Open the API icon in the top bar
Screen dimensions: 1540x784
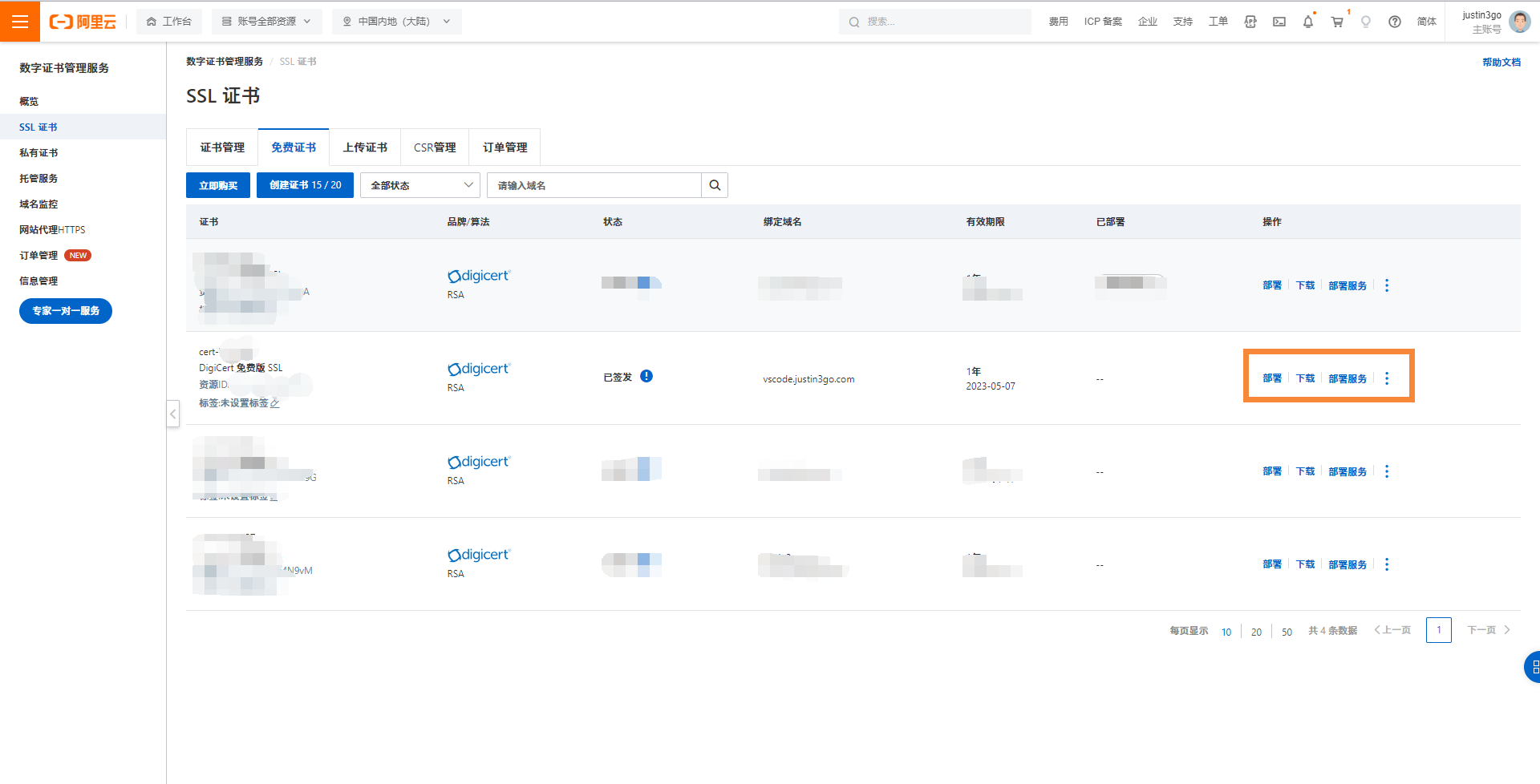point(1250,22)
